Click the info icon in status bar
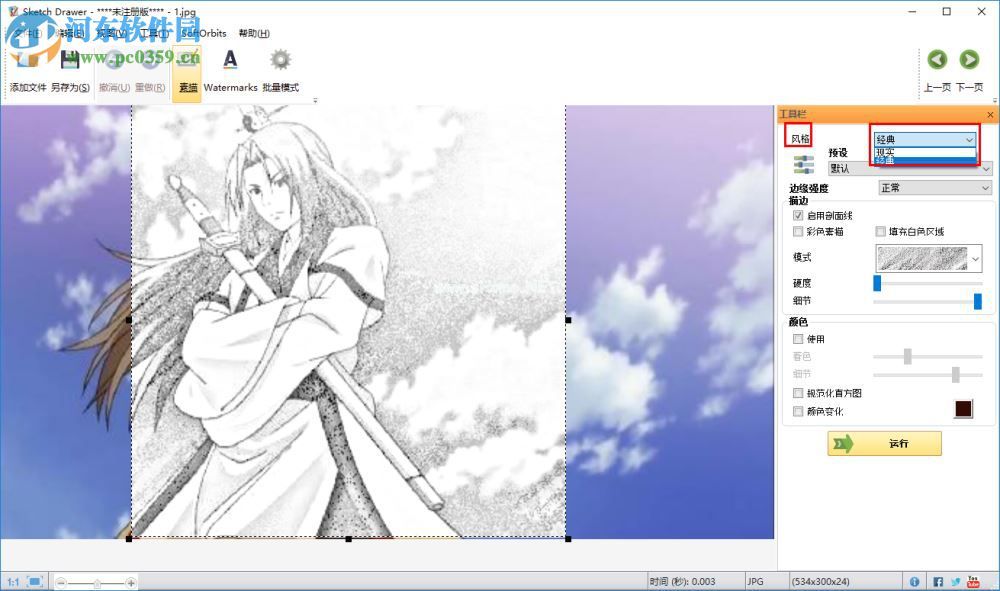The image size is (1000, 591). (915, 581)
